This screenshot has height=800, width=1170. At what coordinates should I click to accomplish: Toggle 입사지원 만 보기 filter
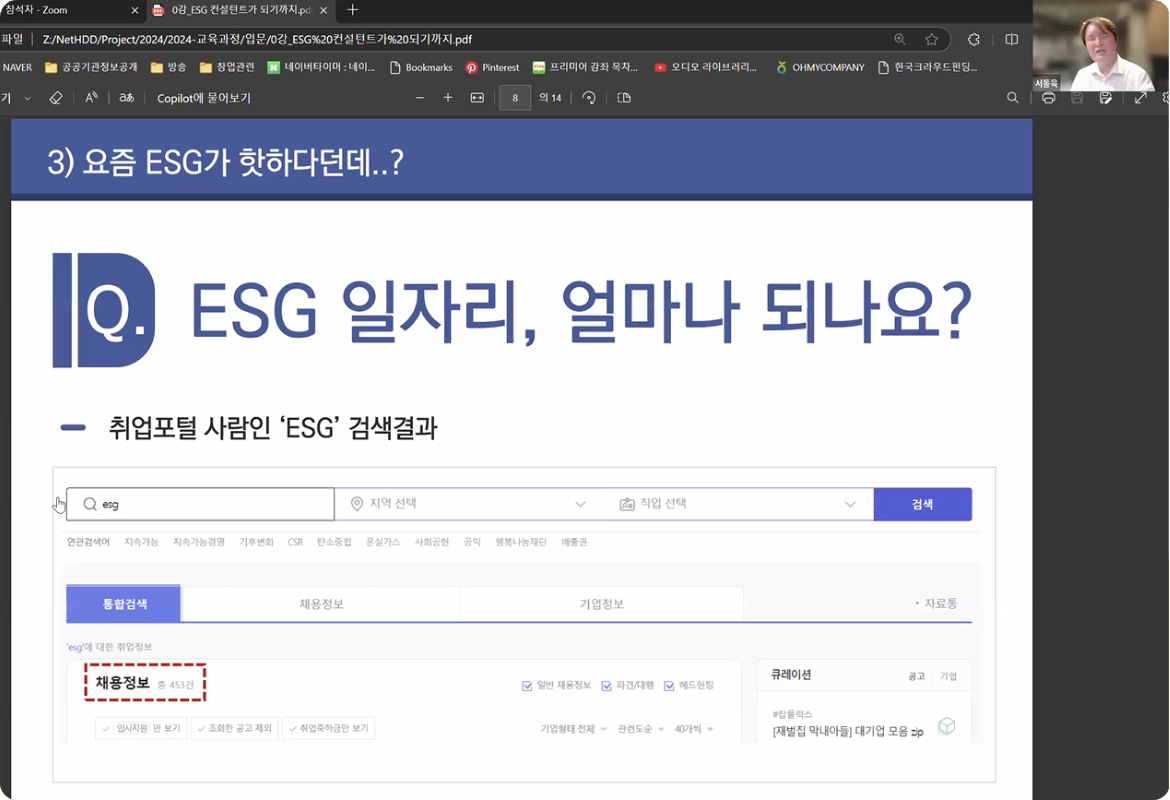click(142, 728)
